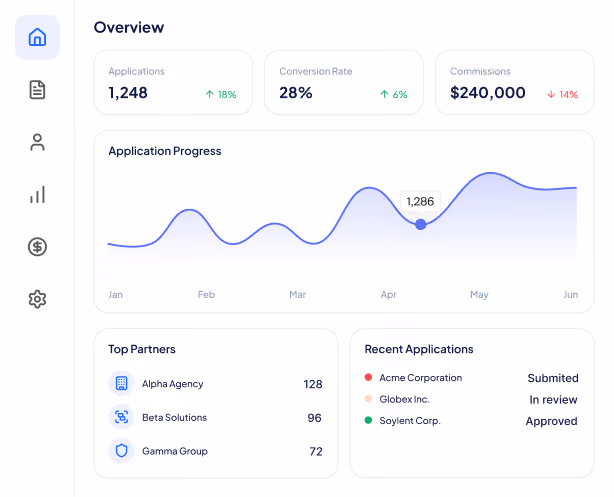The height and width of the screenshot is (497, 614).
Task: Select the Alpha Agency partner row
Action: pos(215,383)
